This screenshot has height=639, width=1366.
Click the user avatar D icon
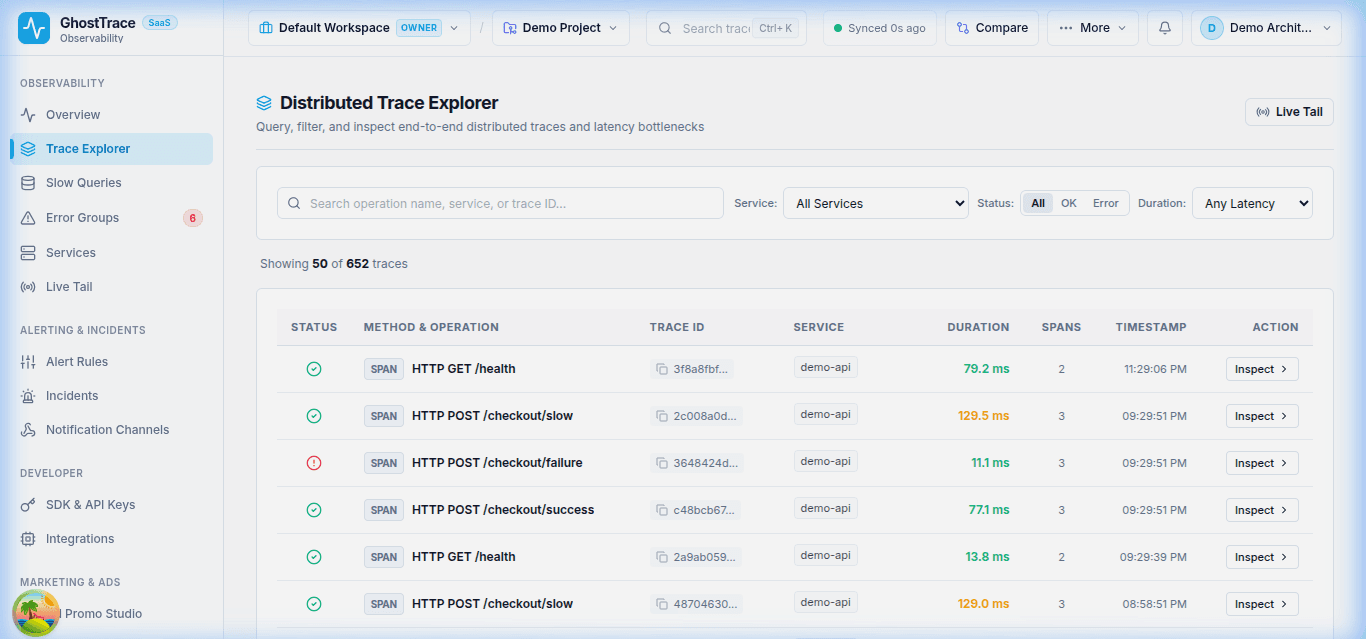1211,28
